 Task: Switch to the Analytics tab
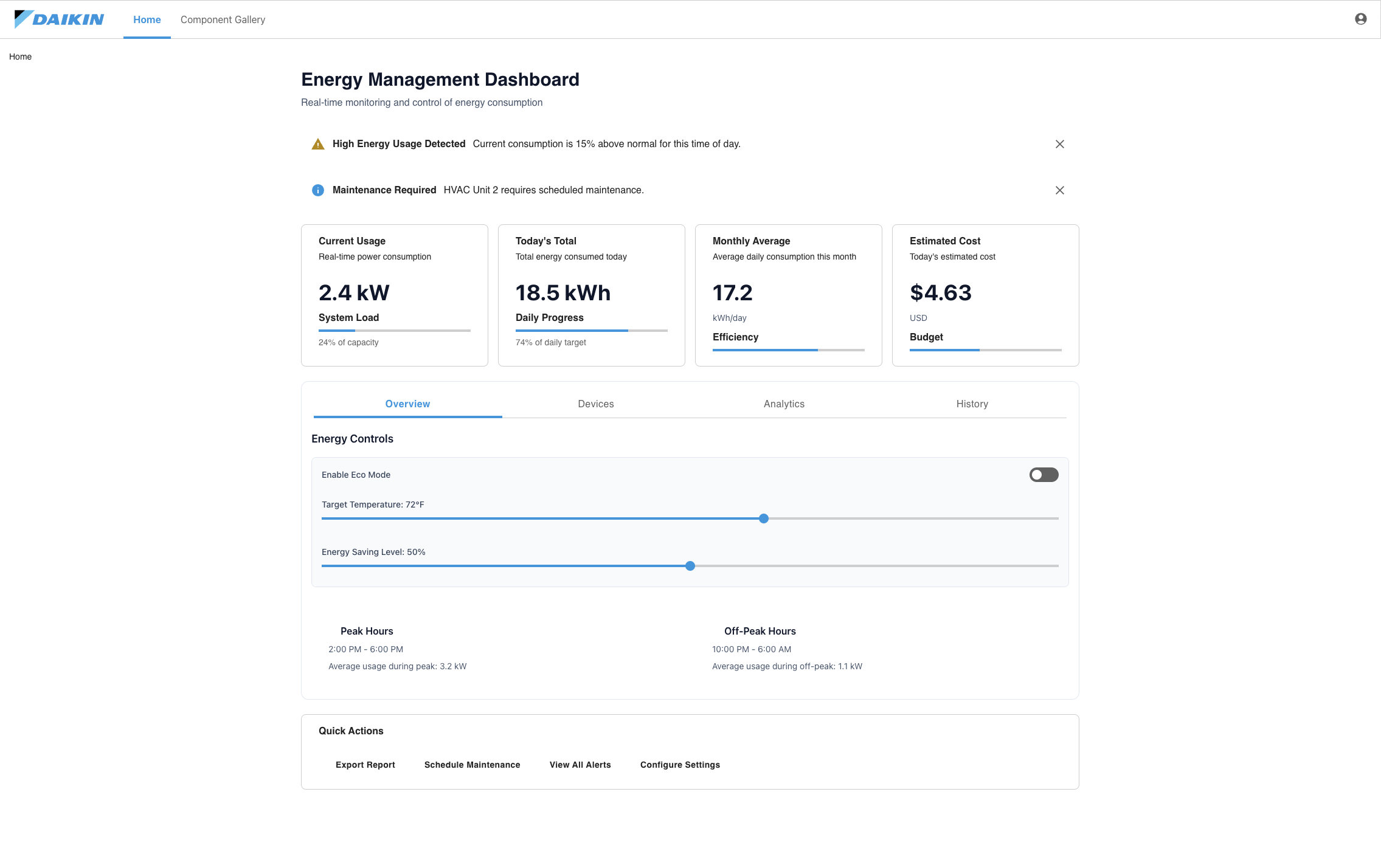click(784, 404)
